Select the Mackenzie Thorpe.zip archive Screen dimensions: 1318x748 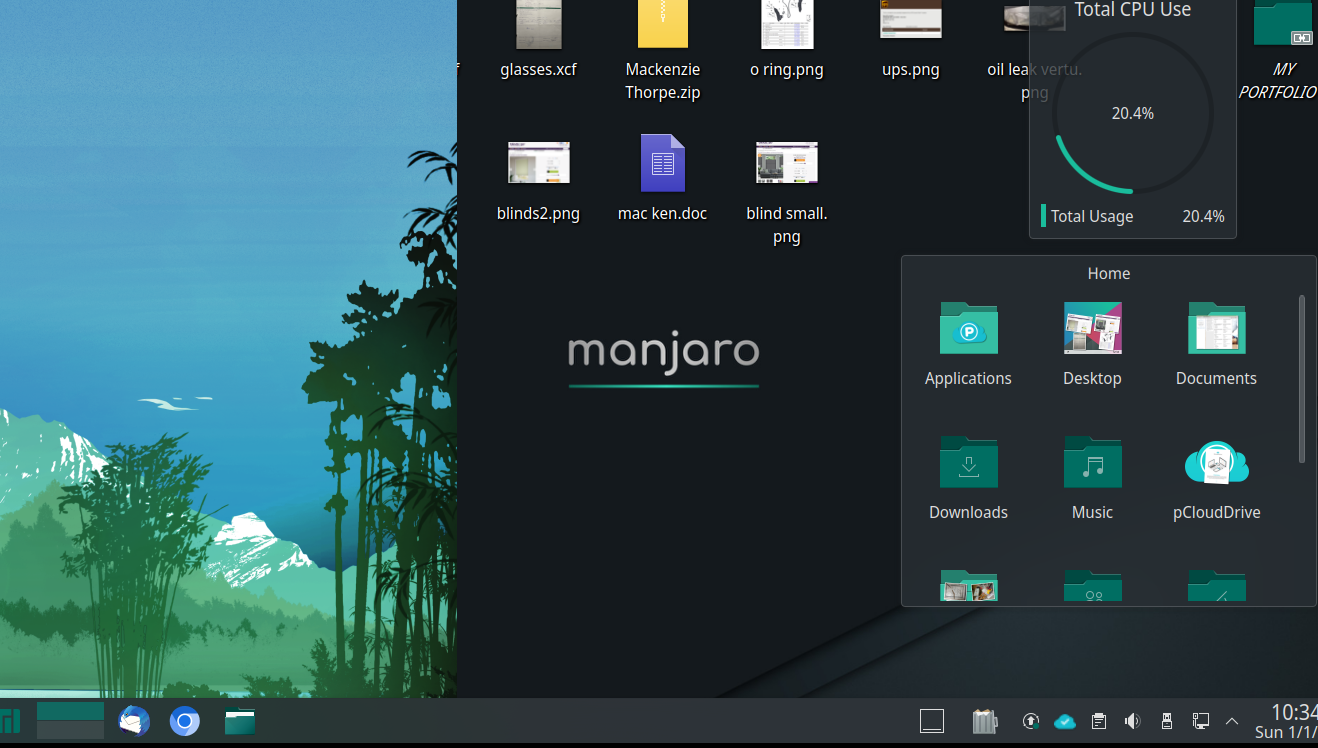coord(662,52)
